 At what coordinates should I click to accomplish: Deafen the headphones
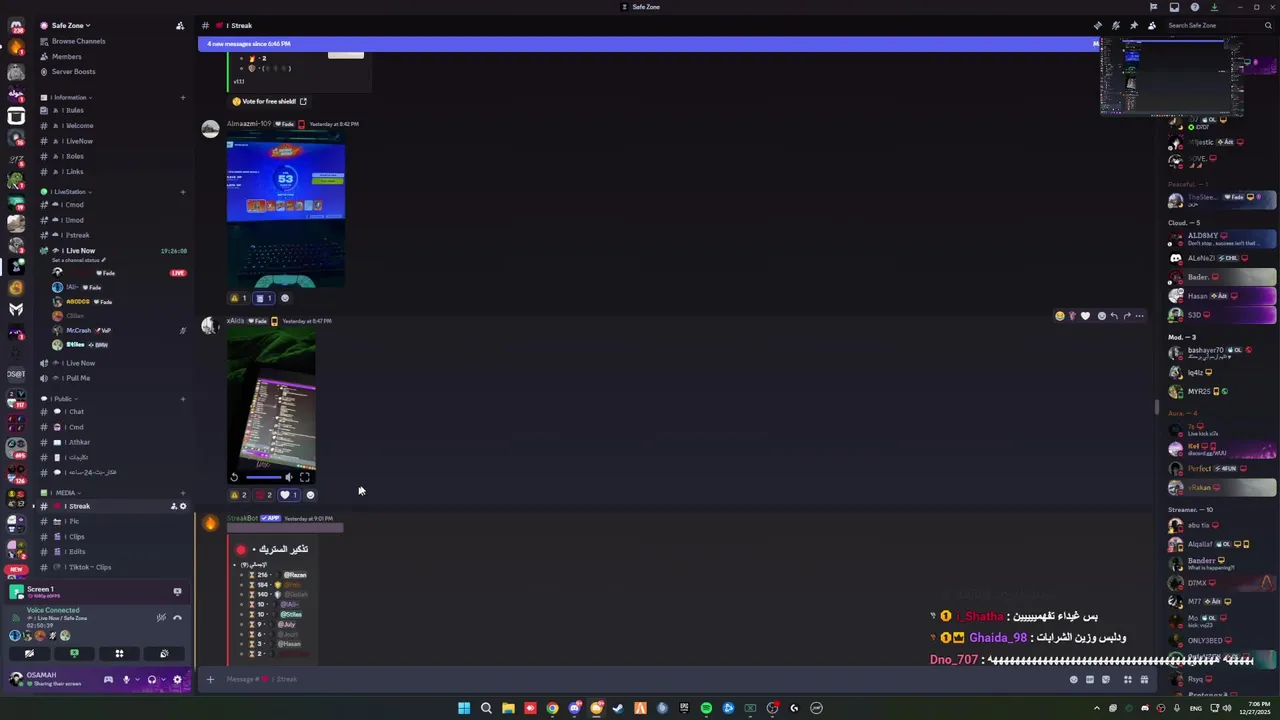[x=152, y=680]
